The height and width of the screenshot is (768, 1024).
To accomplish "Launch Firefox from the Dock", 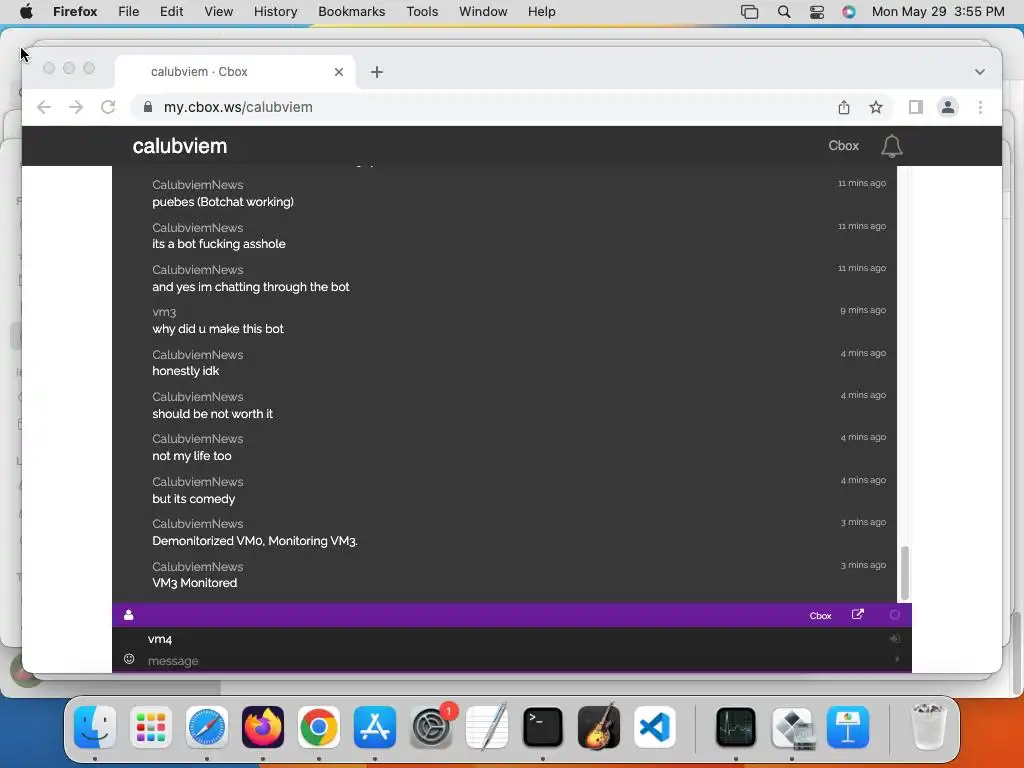I will [x=263, y=727].
